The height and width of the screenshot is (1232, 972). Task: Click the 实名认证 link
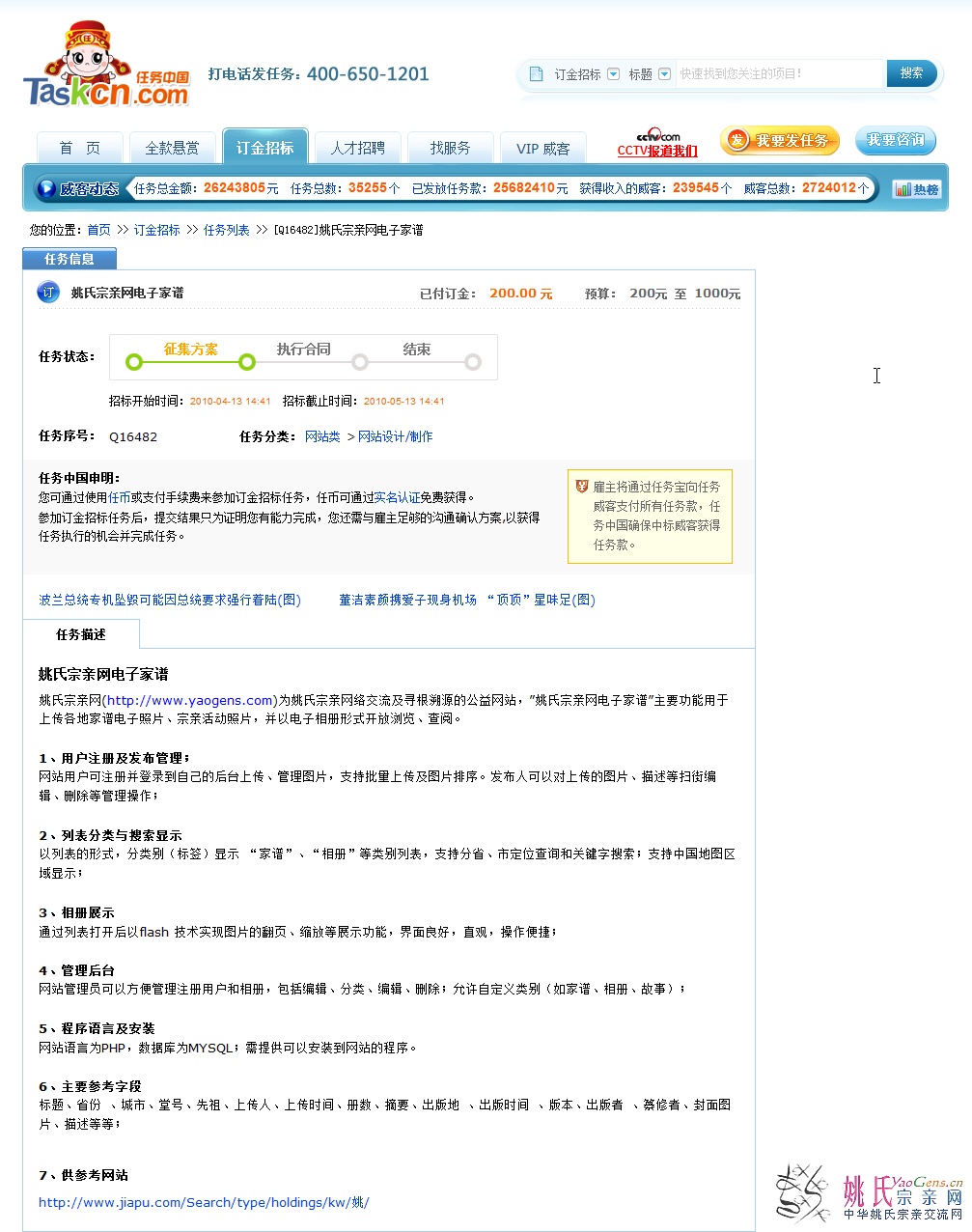point(397,497)
